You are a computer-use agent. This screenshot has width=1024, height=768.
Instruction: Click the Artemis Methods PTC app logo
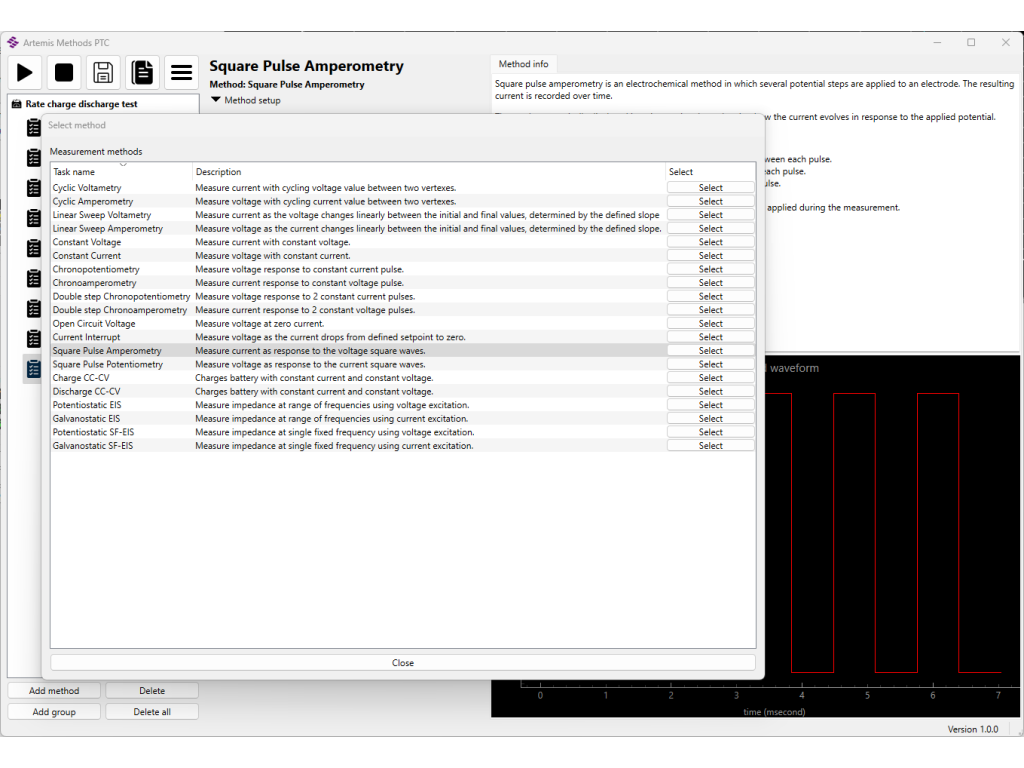tap(13, 43)
